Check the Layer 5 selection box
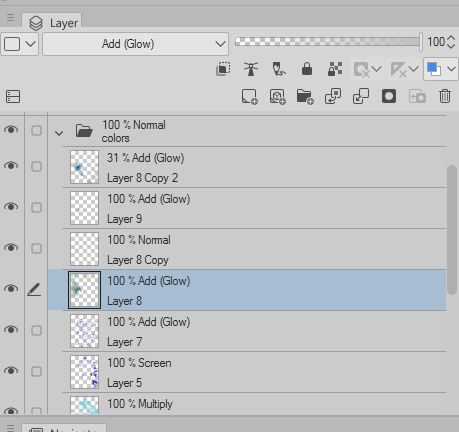 36,371
